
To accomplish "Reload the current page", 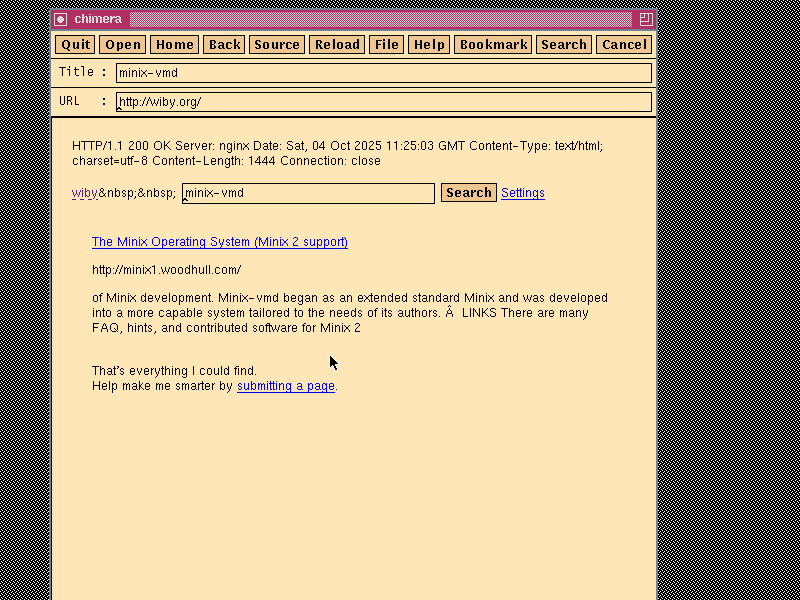I will click(337, 44).
